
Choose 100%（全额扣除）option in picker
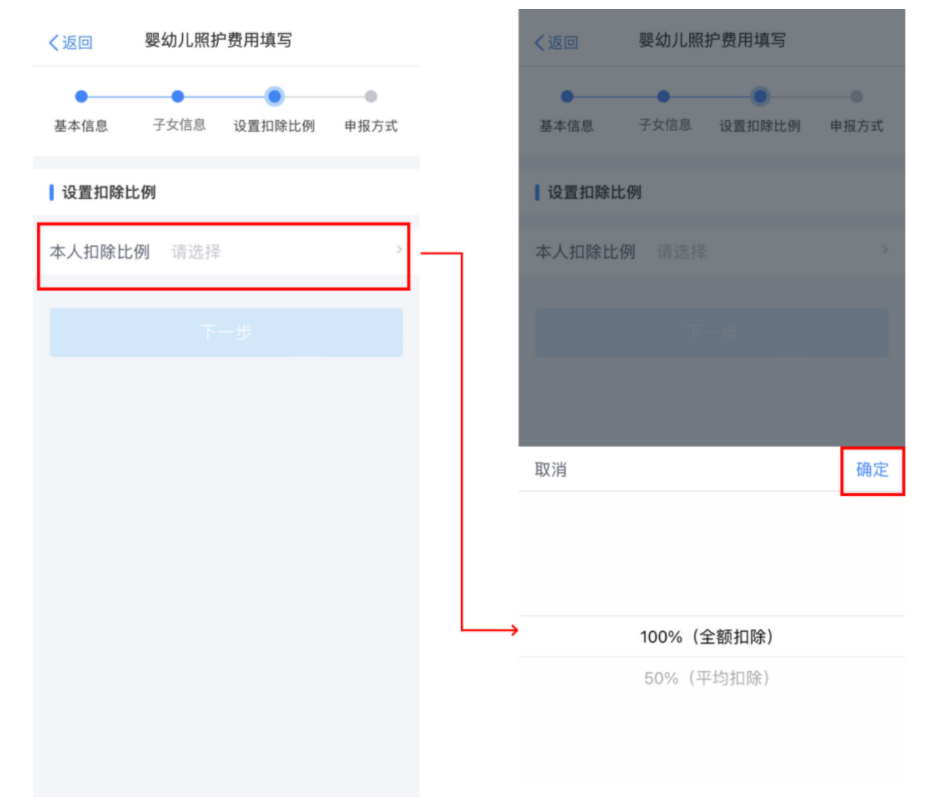tap(711, 637)
